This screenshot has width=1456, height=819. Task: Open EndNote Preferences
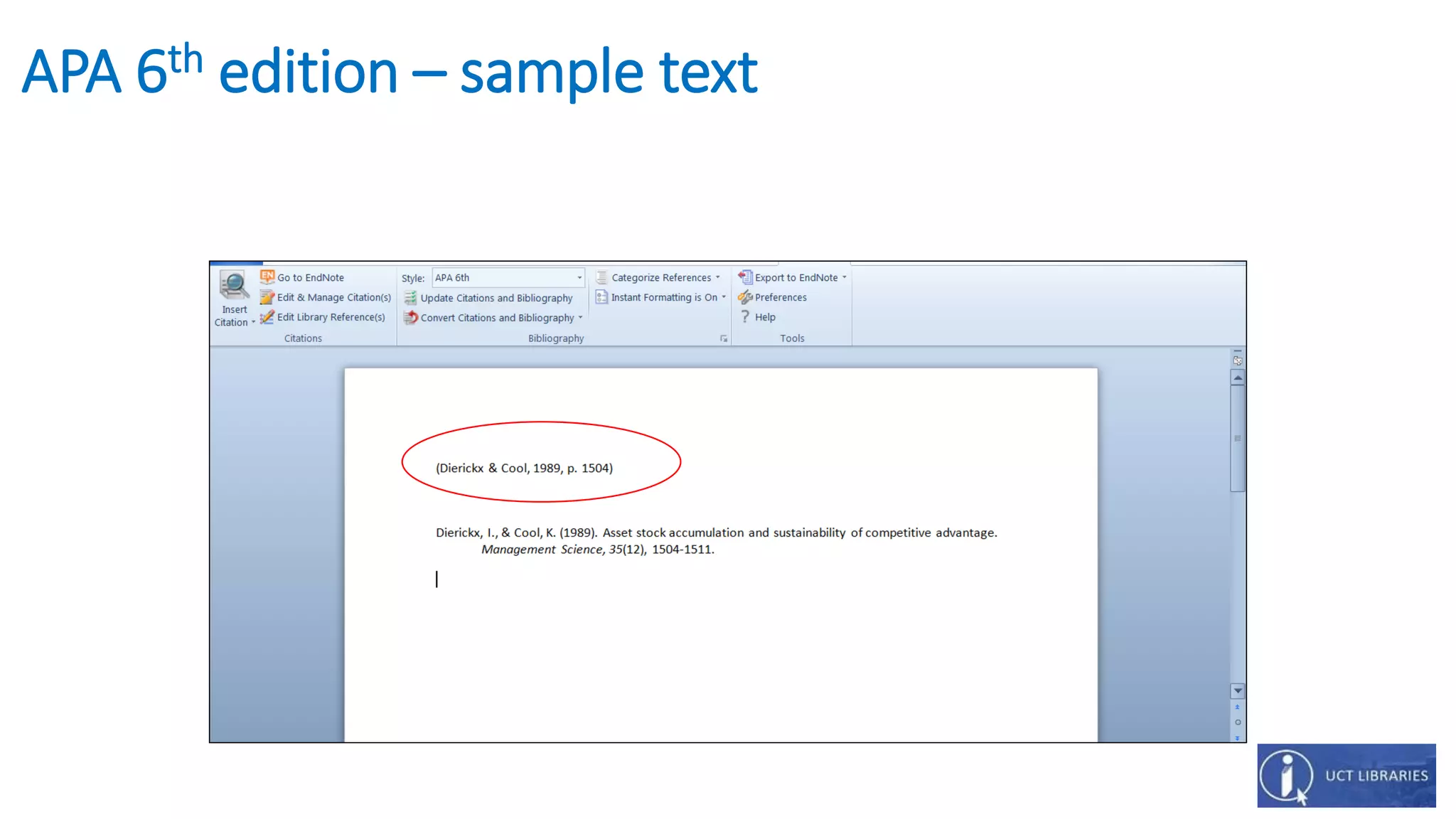781,297
